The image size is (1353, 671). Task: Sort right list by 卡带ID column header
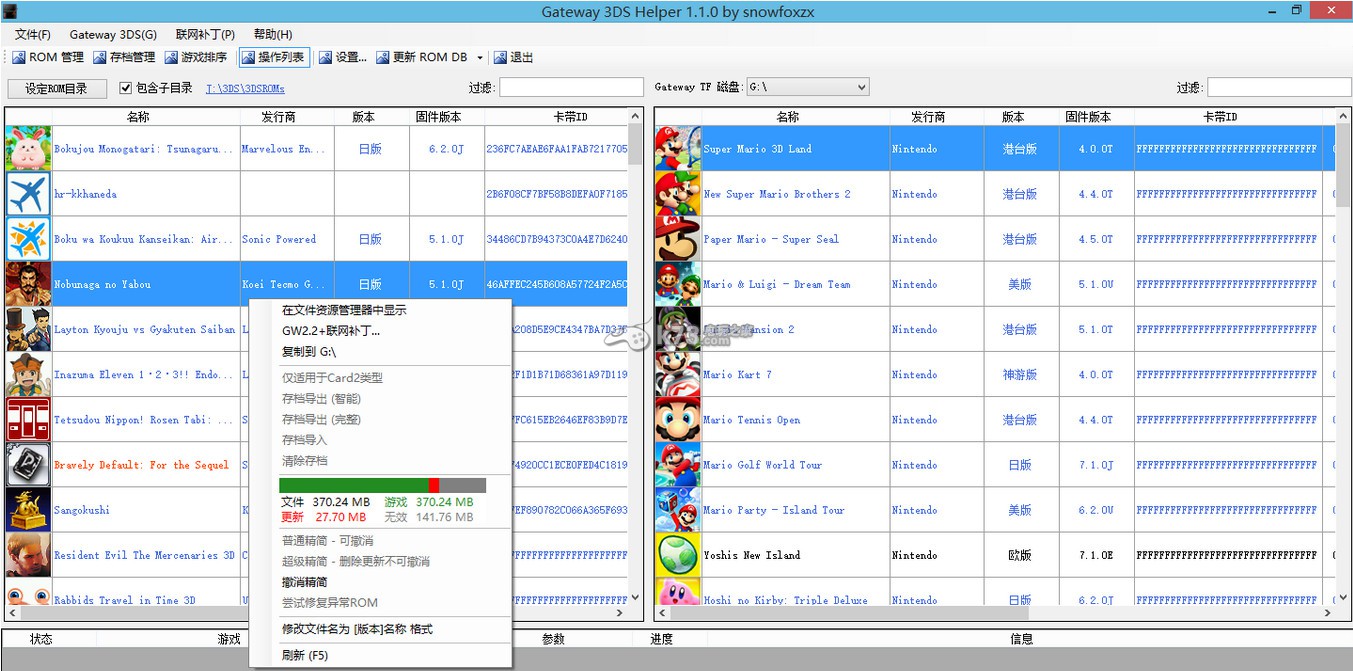click(1220, 117)
